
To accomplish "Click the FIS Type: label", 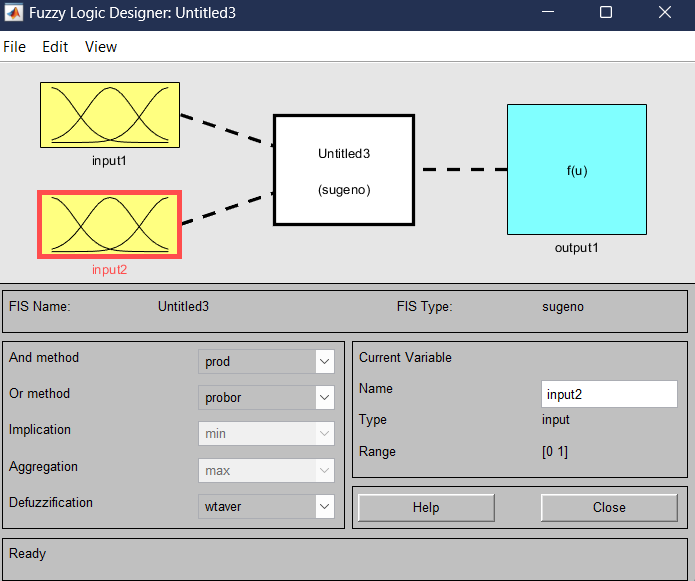I will point(425,307).
